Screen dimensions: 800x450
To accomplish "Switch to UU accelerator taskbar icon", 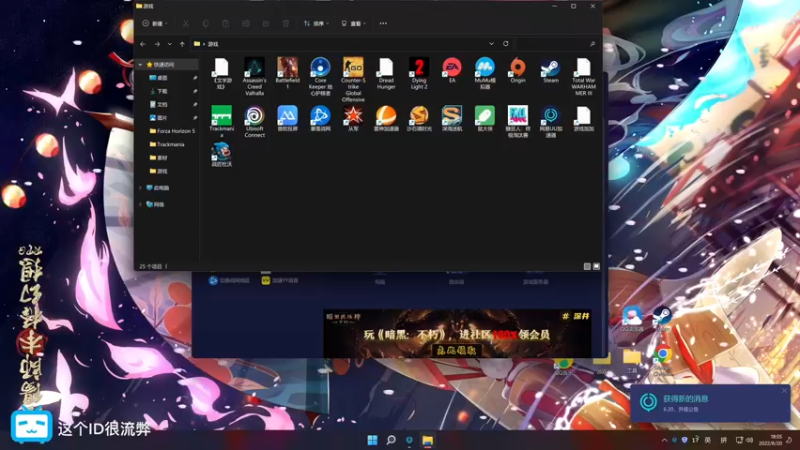I will pos(409,440).
